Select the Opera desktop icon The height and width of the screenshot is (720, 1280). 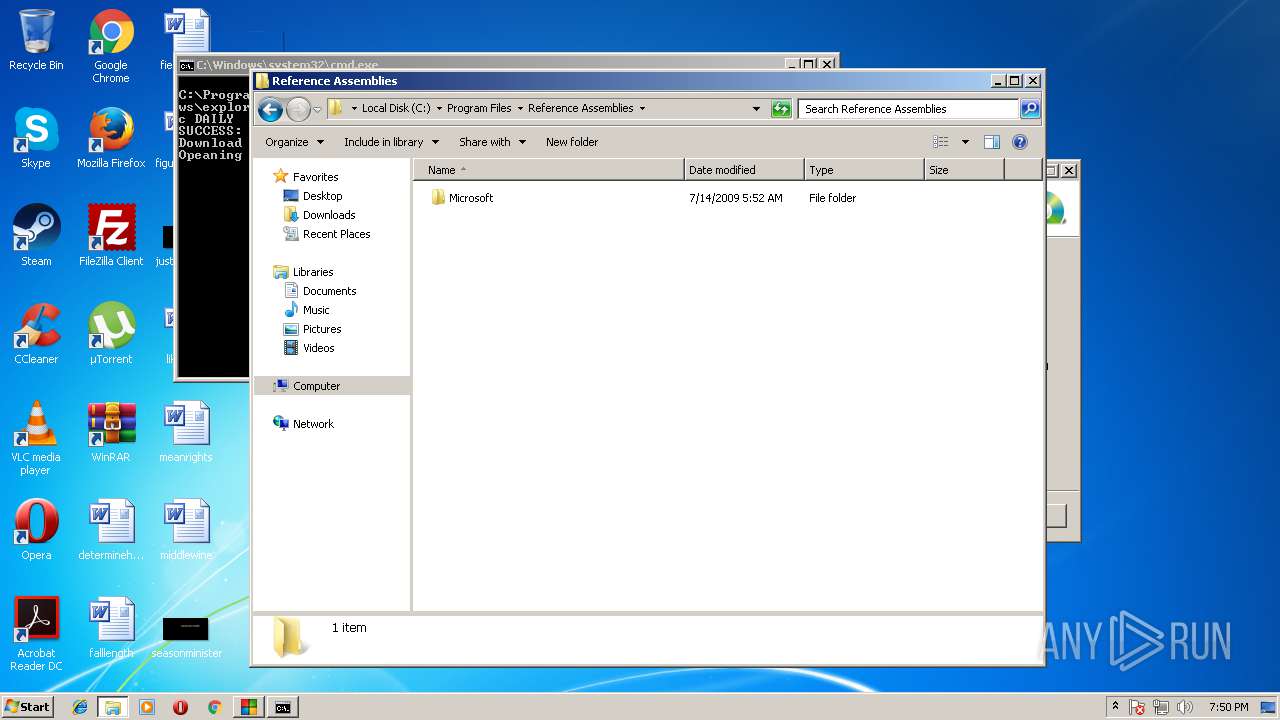[x=36, y=530]
